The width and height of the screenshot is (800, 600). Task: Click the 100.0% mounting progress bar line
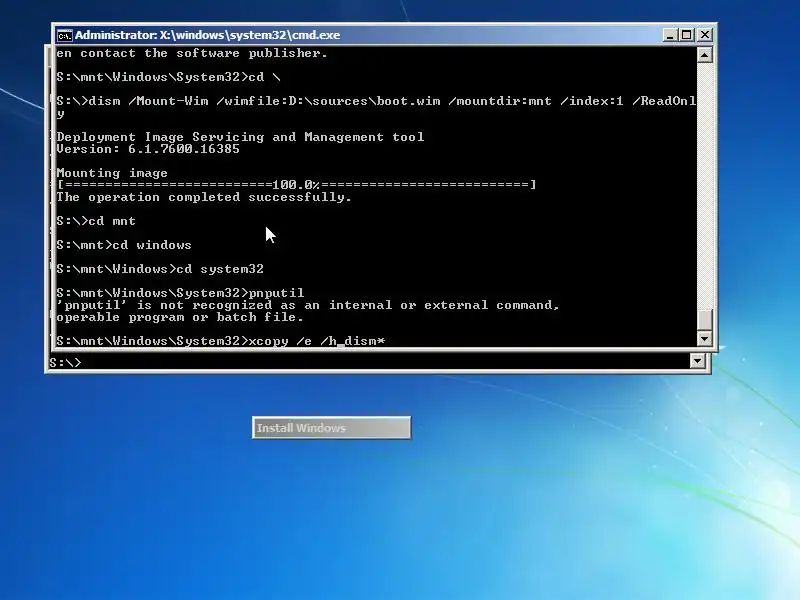click(296, 185)
